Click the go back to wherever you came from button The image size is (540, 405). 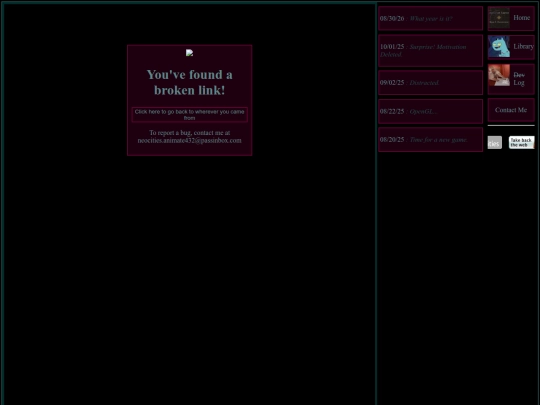click(189, 115)
